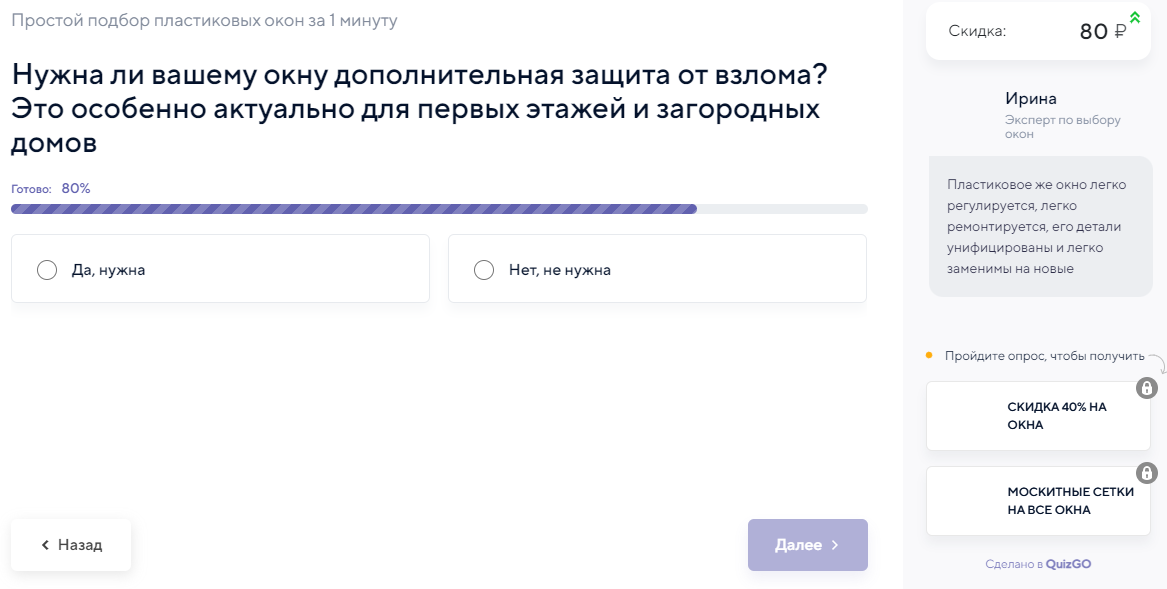Image resolution: width=1167 pixels, height=589 pixels.
Task: Choose the "Да, нужна" answer card
Action: click(220, 269)
